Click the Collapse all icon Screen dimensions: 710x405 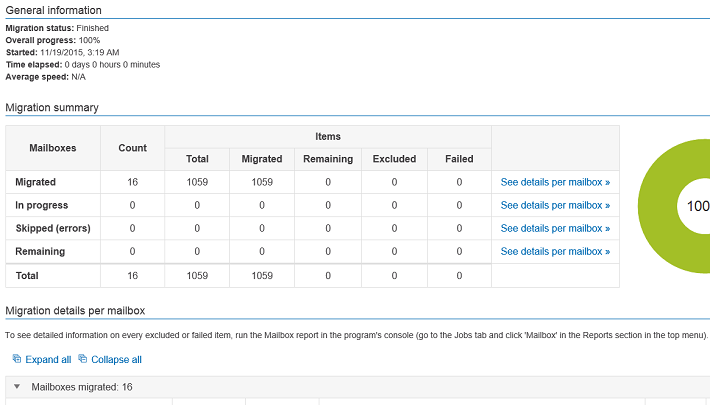pyautogui.click(x=82, y=359)
